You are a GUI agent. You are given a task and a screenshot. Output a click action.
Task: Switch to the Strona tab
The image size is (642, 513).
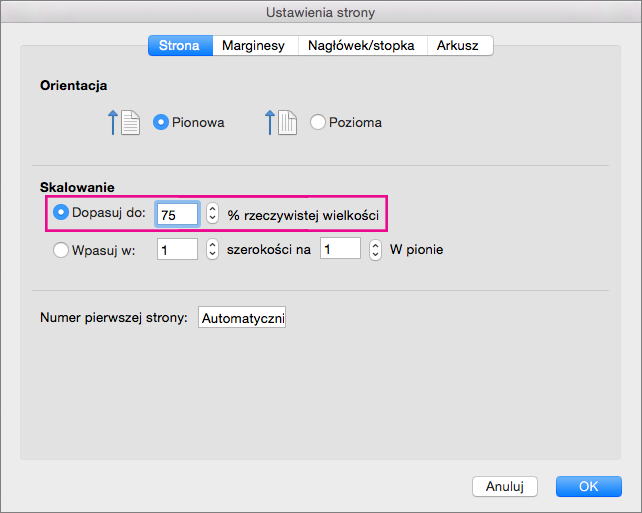(x=180, y=45)
